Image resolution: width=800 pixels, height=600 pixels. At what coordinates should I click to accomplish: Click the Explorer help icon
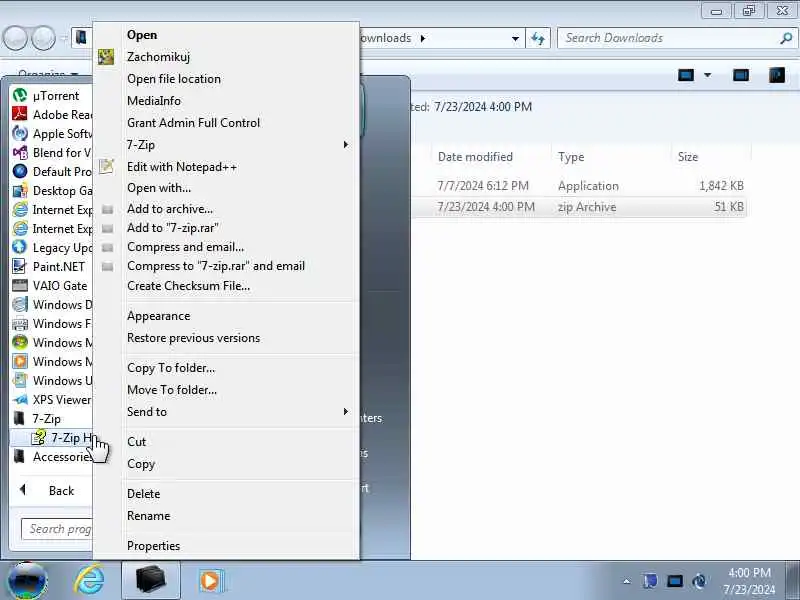[x=777, y=76]
